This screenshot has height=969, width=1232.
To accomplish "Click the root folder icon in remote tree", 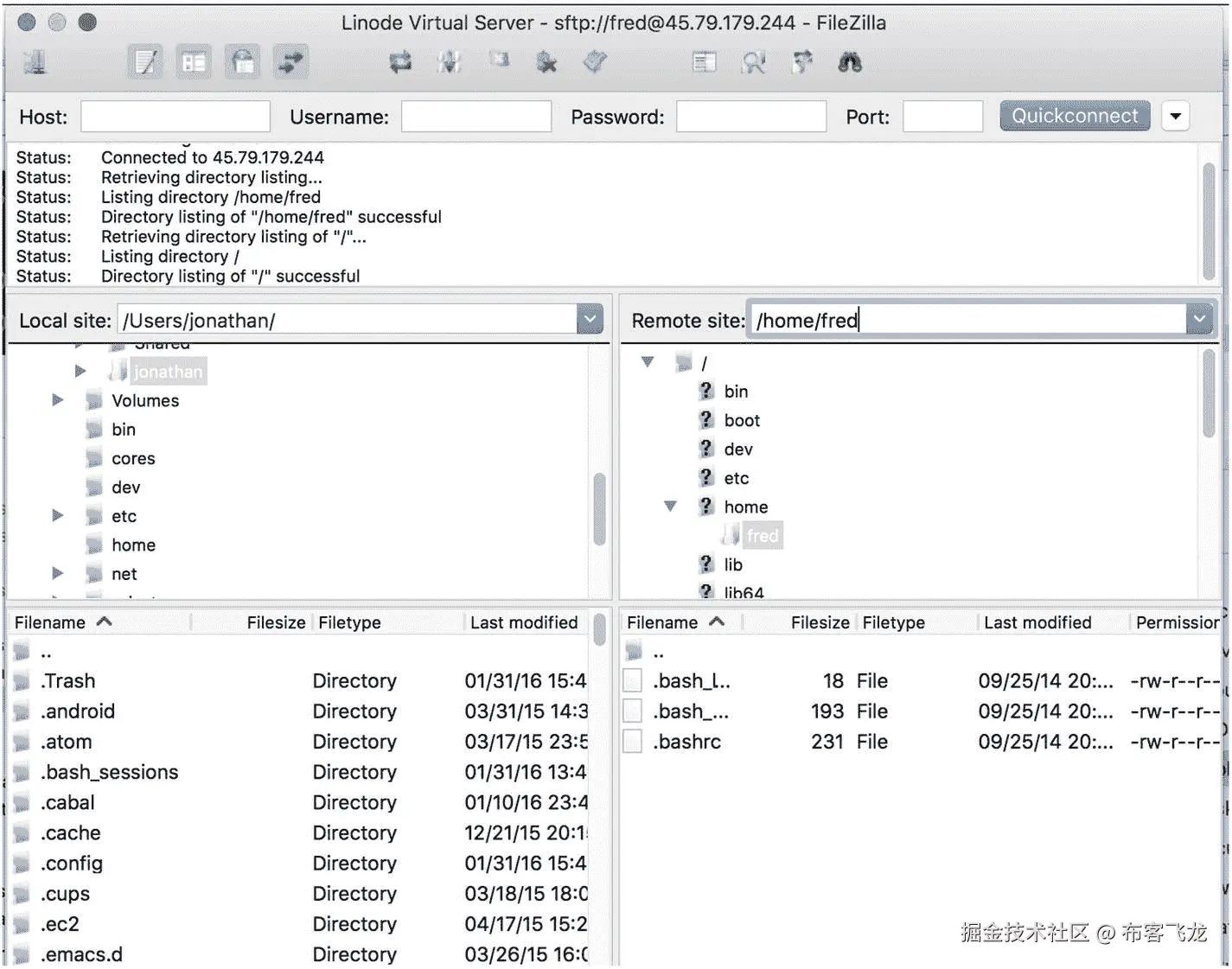I will point(683,362).
